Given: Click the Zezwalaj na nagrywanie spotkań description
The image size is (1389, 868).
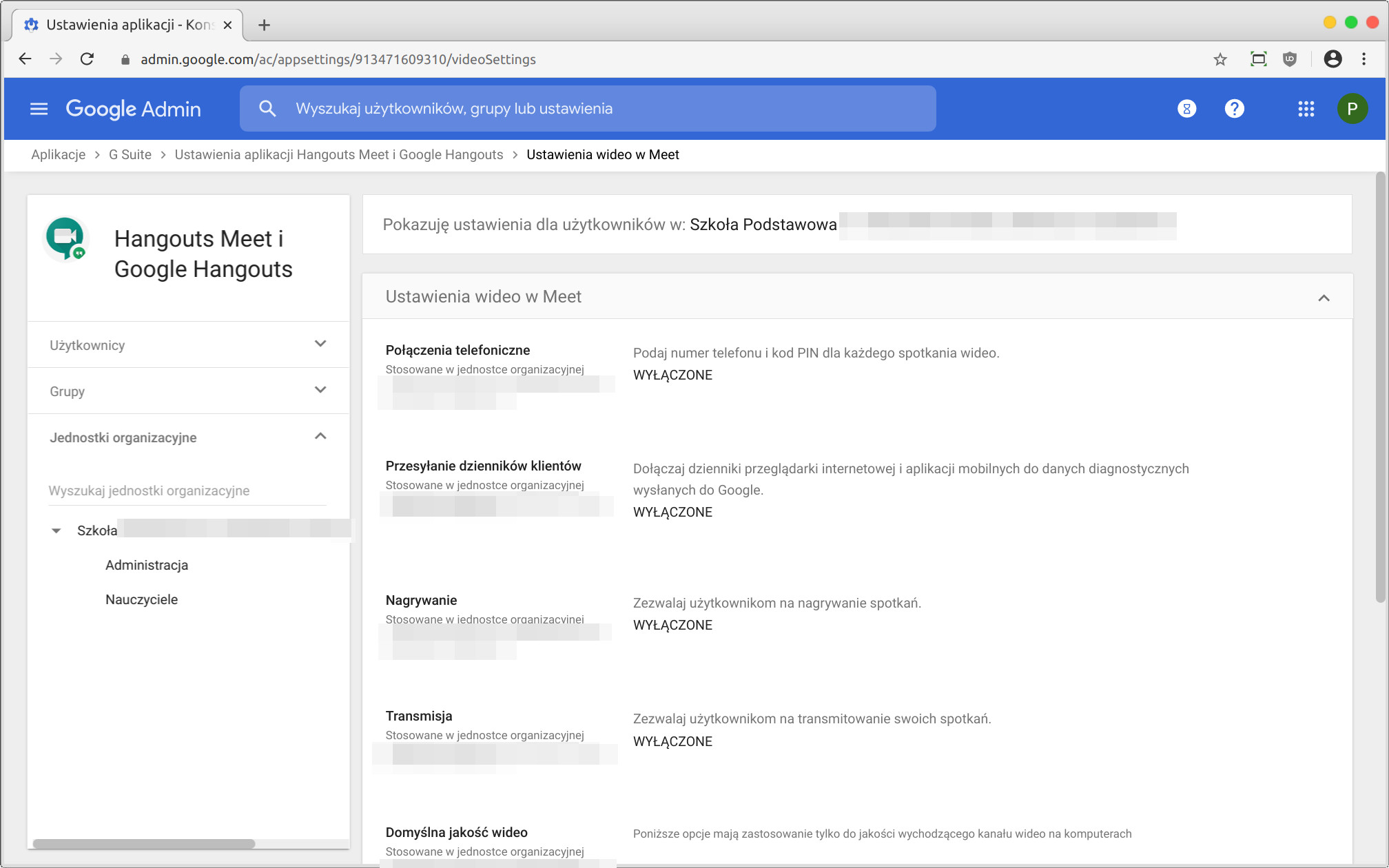Looking at the screenshot, I should click(x=777, y=603).
